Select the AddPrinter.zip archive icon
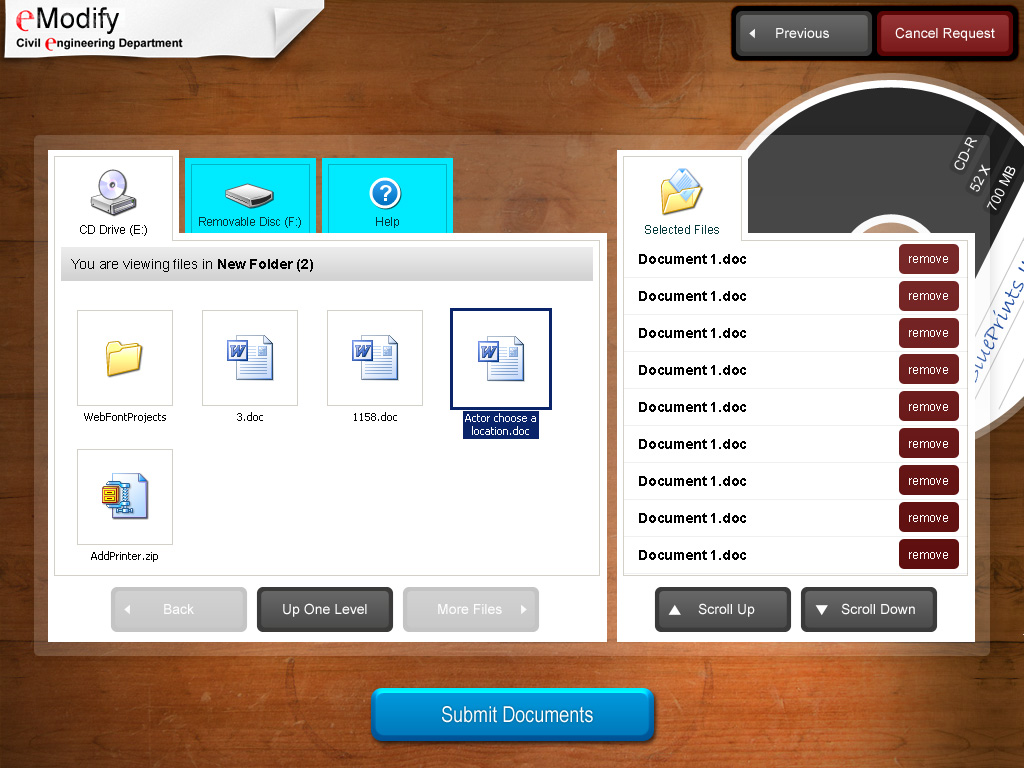Image resolution: width=1024 pixels, height=768 pixels. pos(125,496)
